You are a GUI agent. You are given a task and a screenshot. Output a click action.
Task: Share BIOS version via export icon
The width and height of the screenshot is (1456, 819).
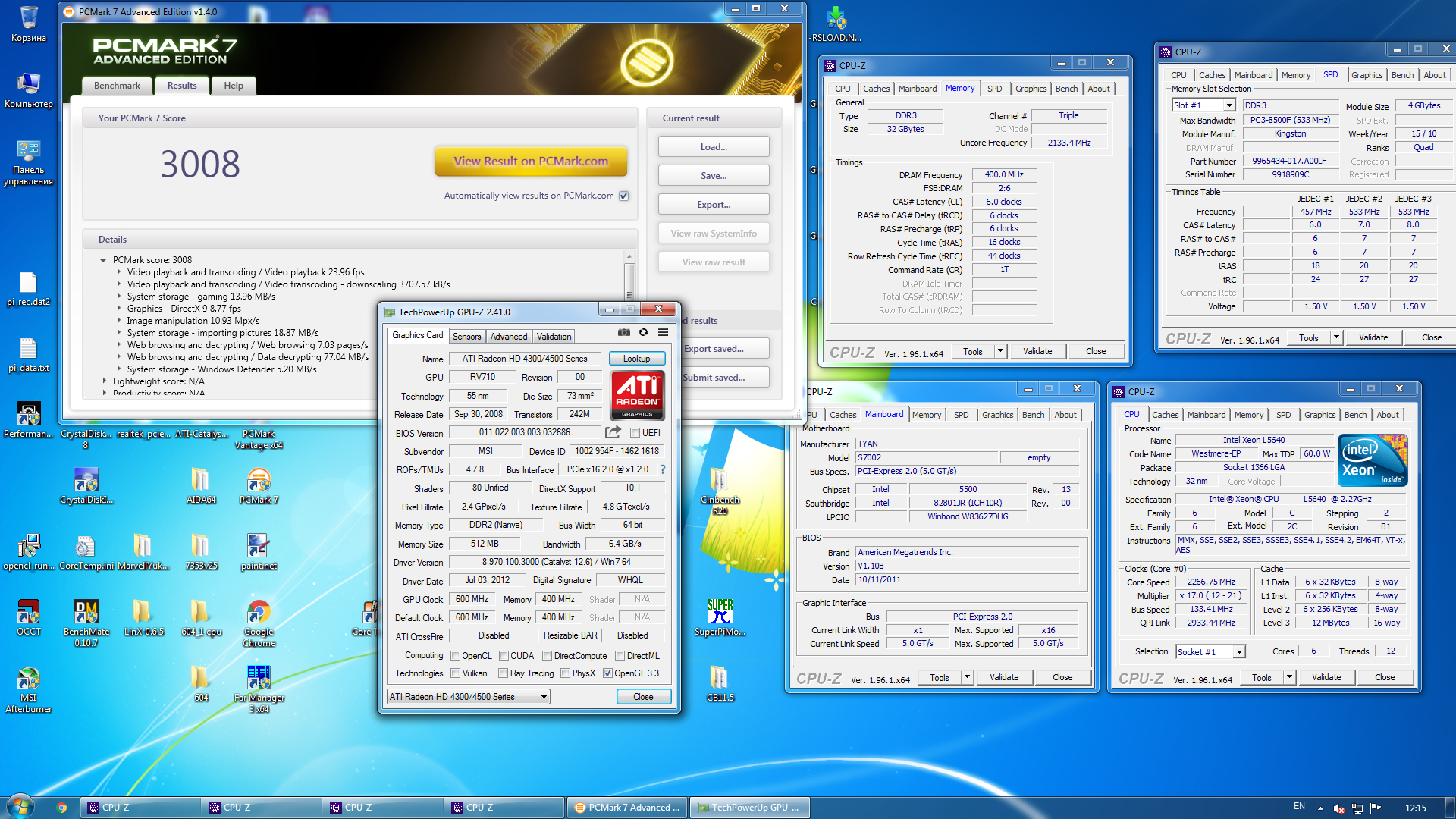coord(613,432)
